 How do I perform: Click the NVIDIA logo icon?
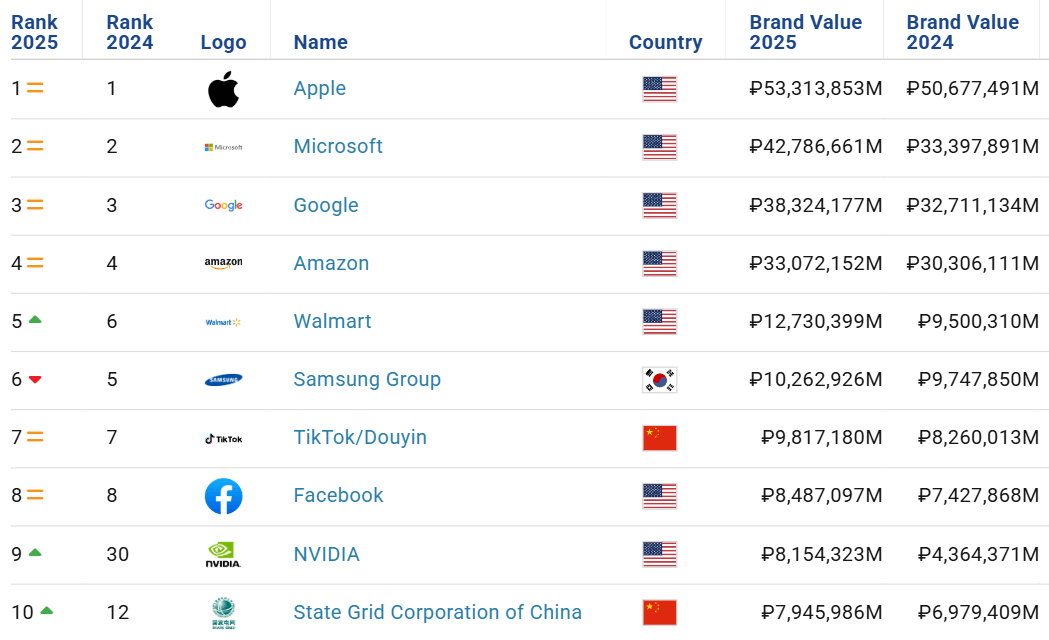point(223,554)
